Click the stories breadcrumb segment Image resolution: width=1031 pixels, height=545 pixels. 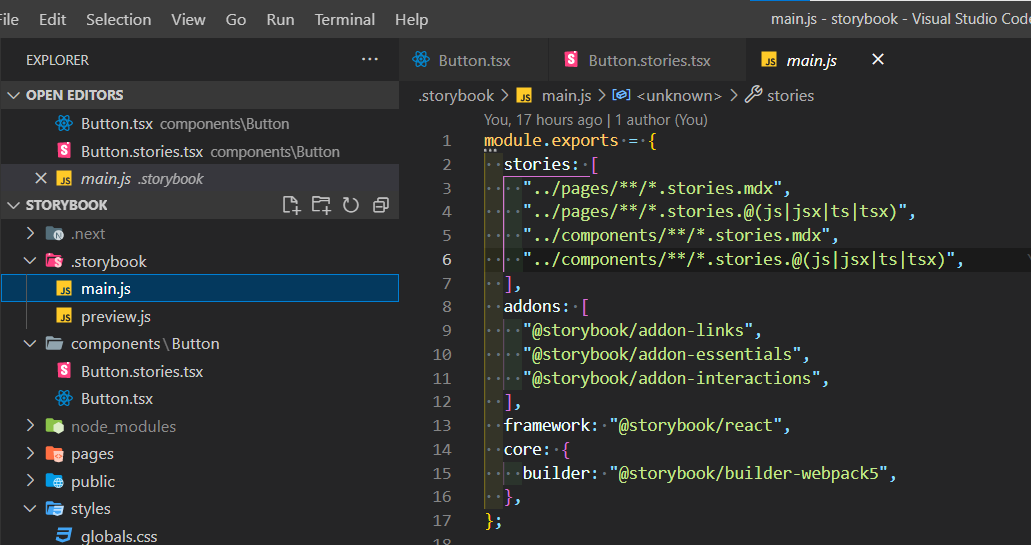point(790,96)
